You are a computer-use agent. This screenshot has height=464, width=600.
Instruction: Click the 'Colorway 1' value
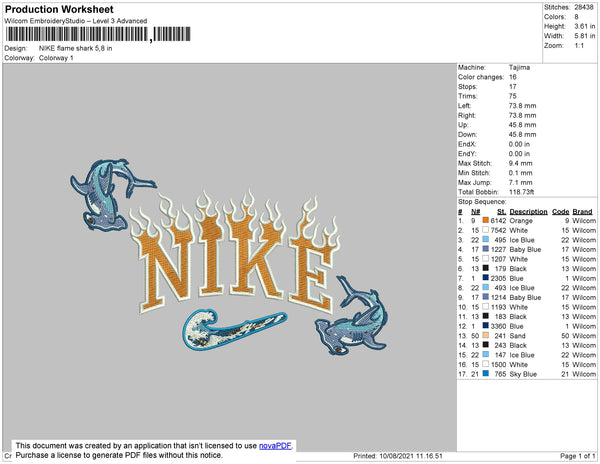[x=56, y=58]
